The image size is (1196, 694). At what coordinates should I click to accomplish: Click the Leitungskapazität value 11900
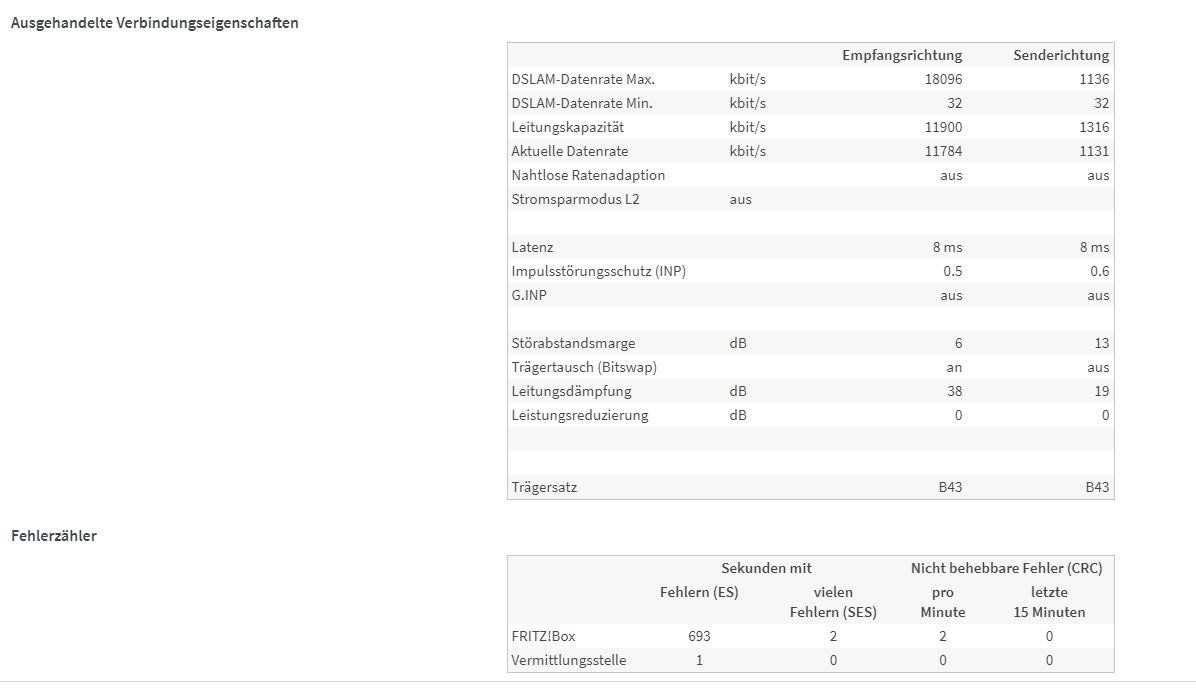coord(944,127)
